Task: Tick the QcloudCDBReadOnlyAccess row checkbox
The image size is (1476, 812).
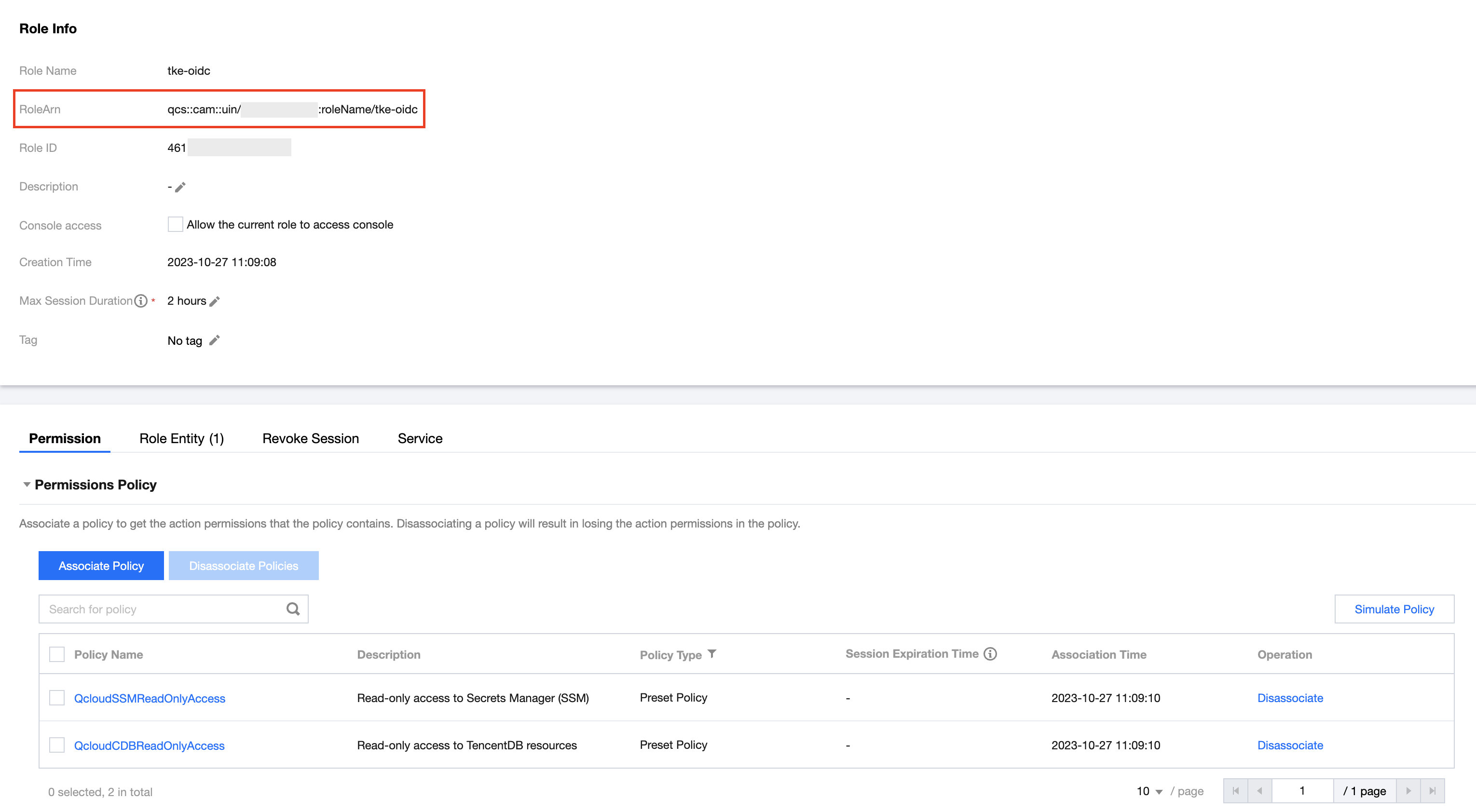Action: point(57,745)
